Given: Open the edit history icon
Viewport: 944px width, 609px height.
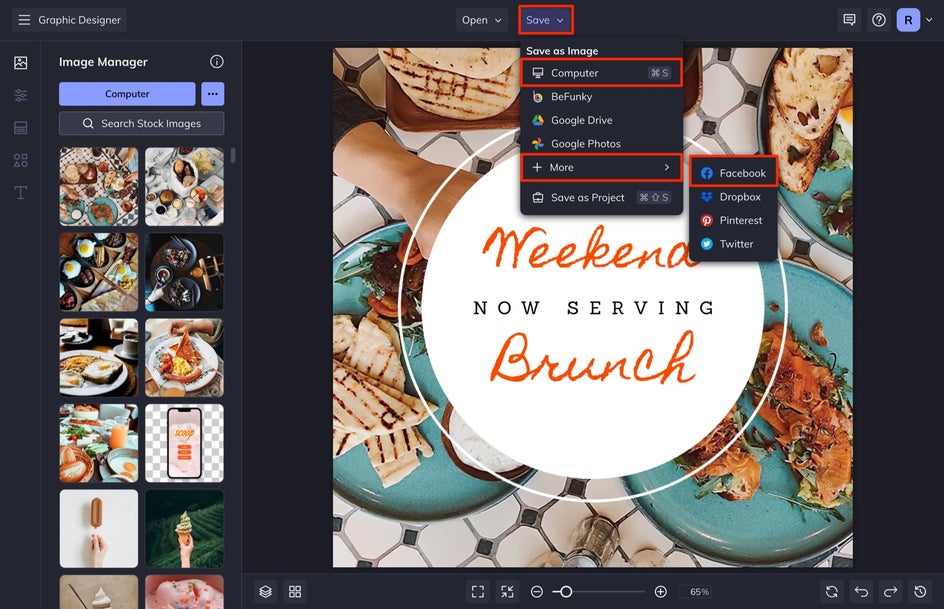Looking at the screenshot, I should (921, 592).
